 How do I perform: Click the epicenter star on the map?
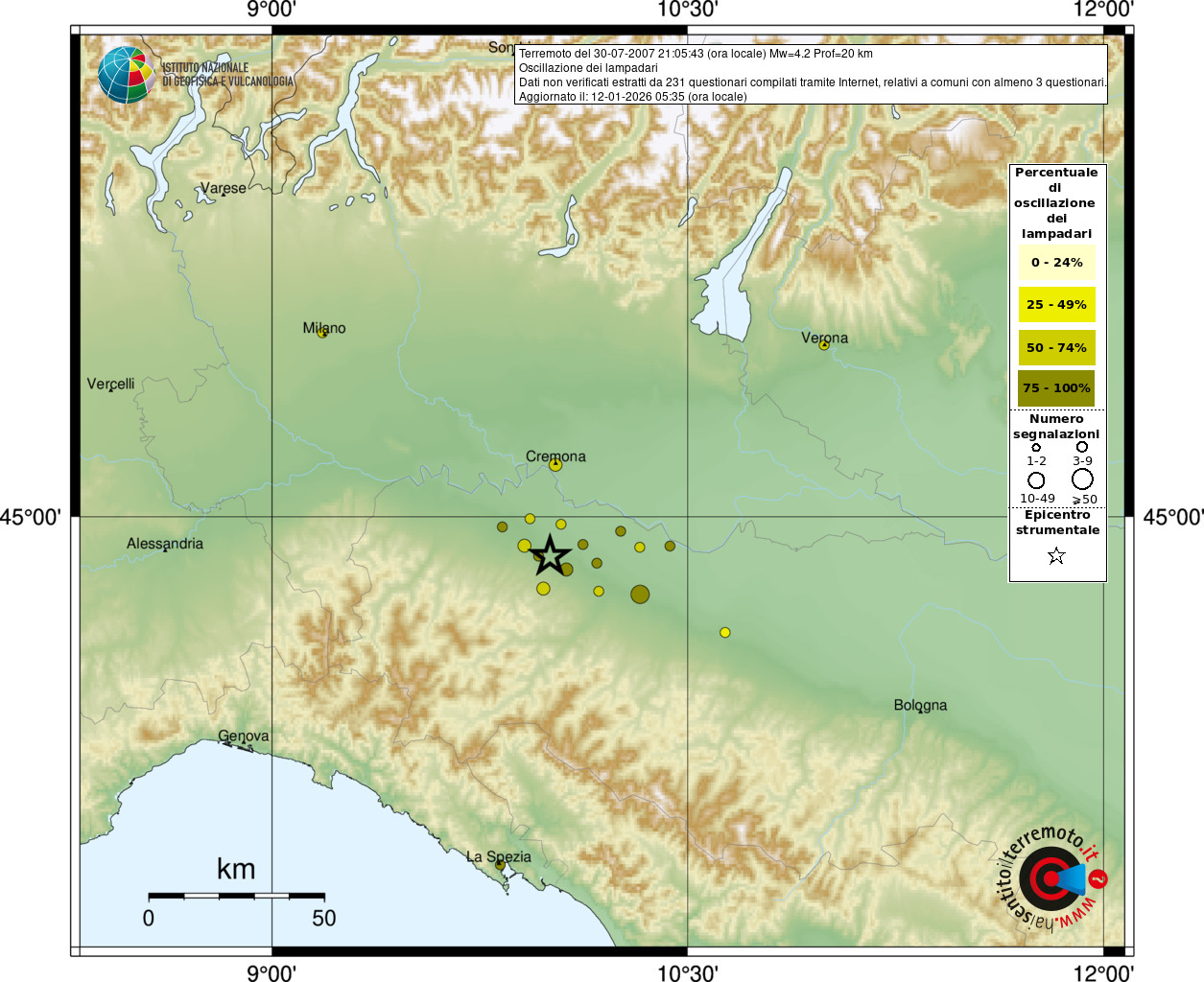click(550, 555)
